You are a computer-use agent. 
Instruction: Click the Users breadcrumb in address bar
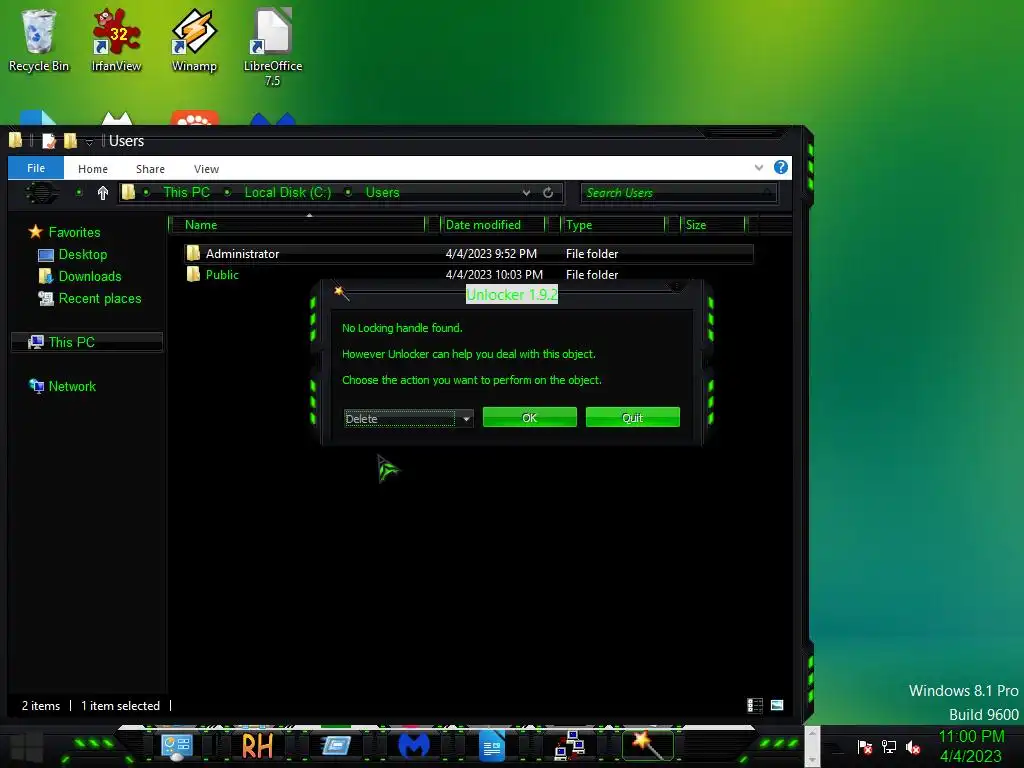382,192
